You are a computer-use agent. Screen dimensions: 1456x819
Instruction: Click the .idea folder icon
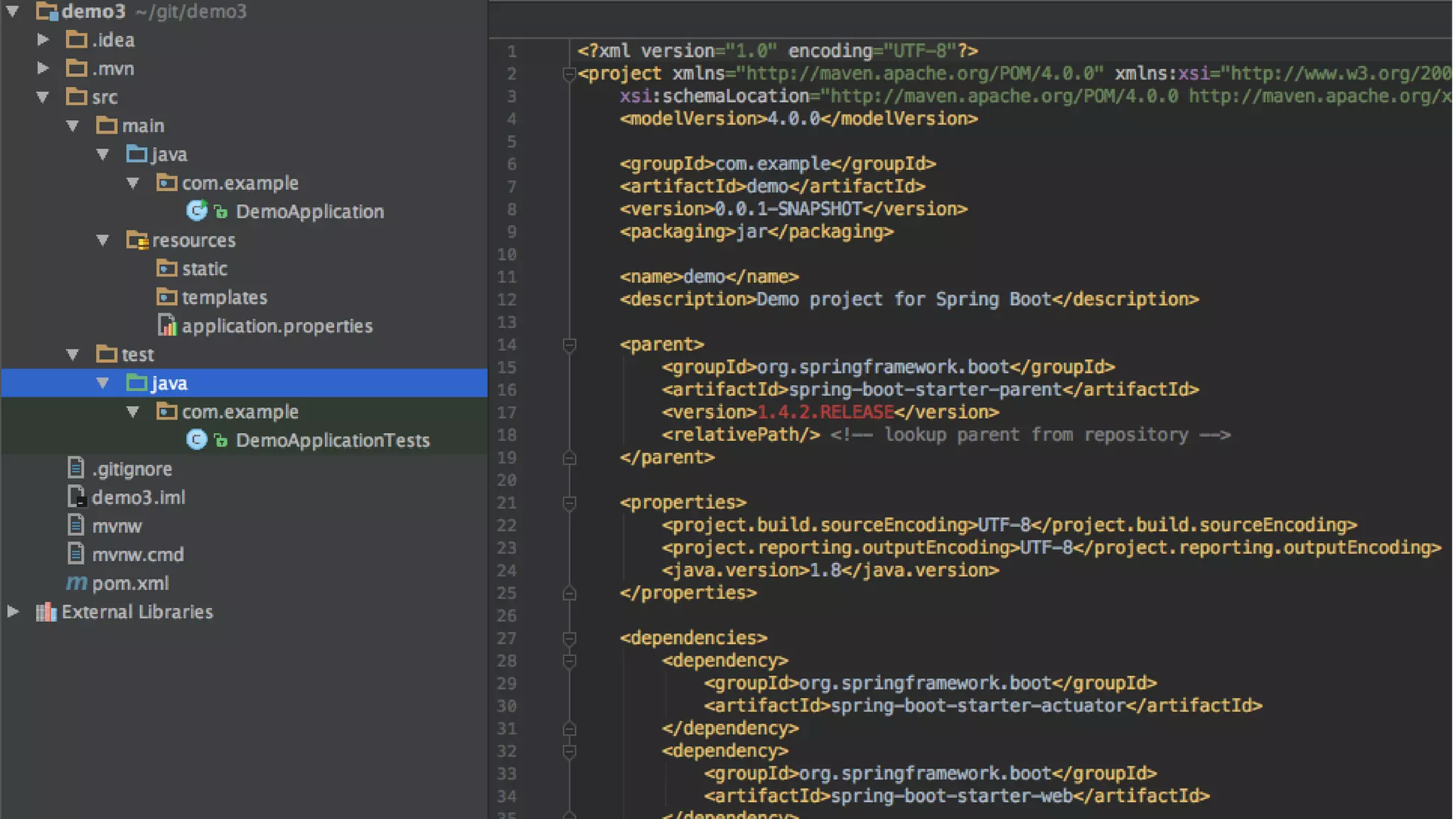tap(76, 39)
